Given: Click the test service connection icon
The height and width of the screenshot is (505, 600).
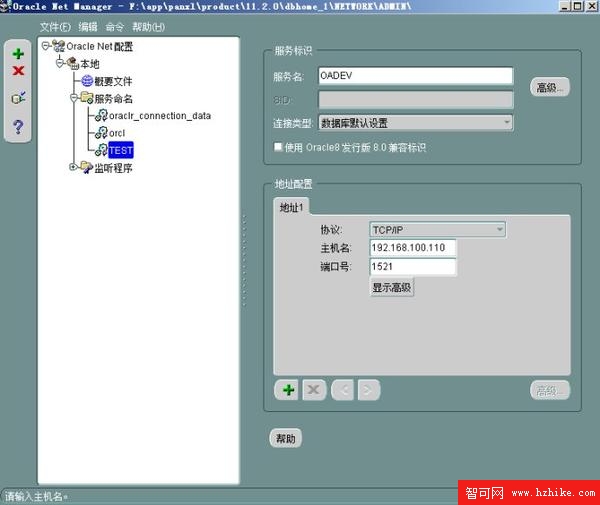Looking at the screenshot, I should [18, 98].
